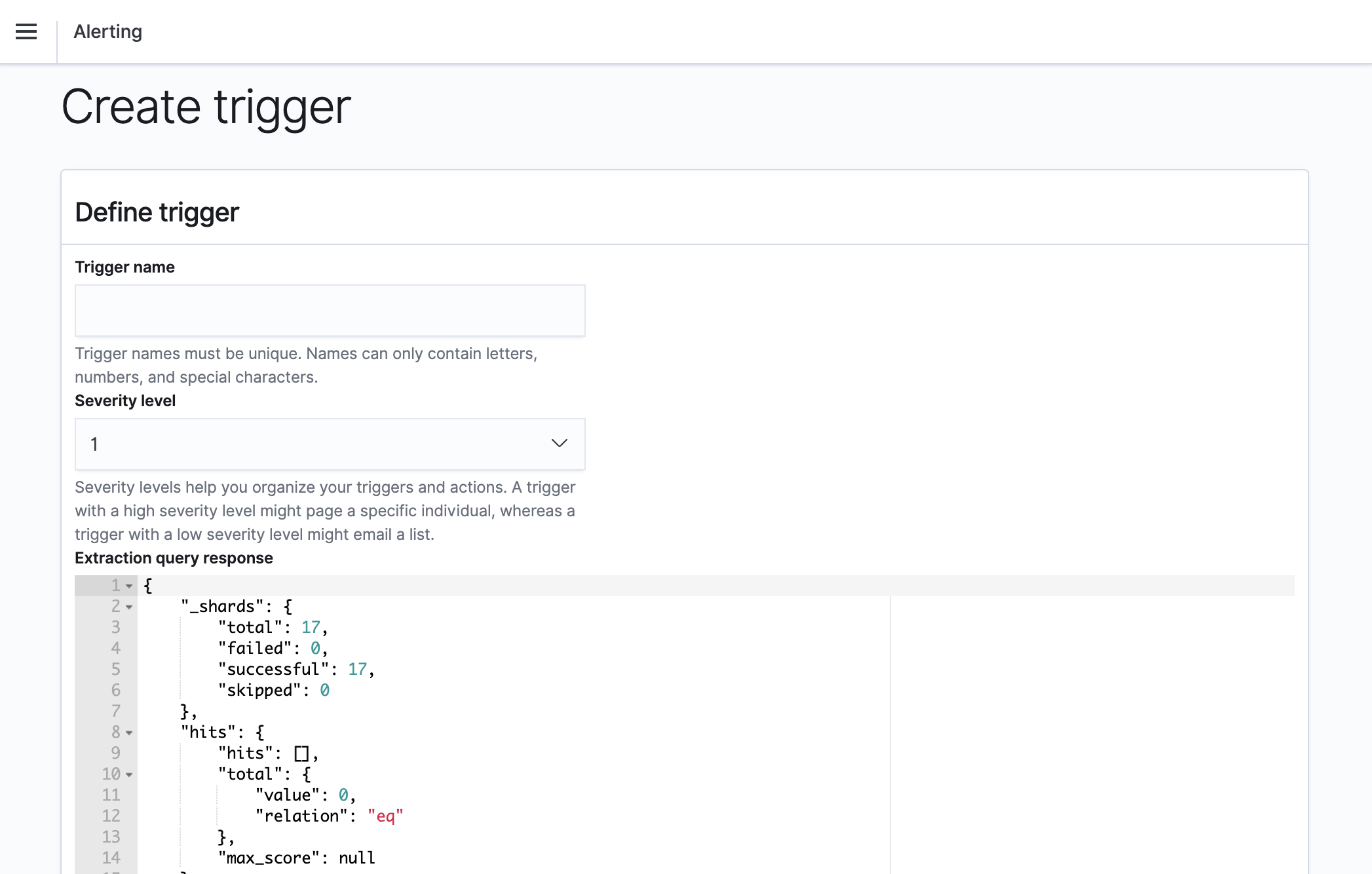The height and width of the screenshot is (874, 1372).
Task: Click line number 5 in the gutter
Action: tap(115, 670)
